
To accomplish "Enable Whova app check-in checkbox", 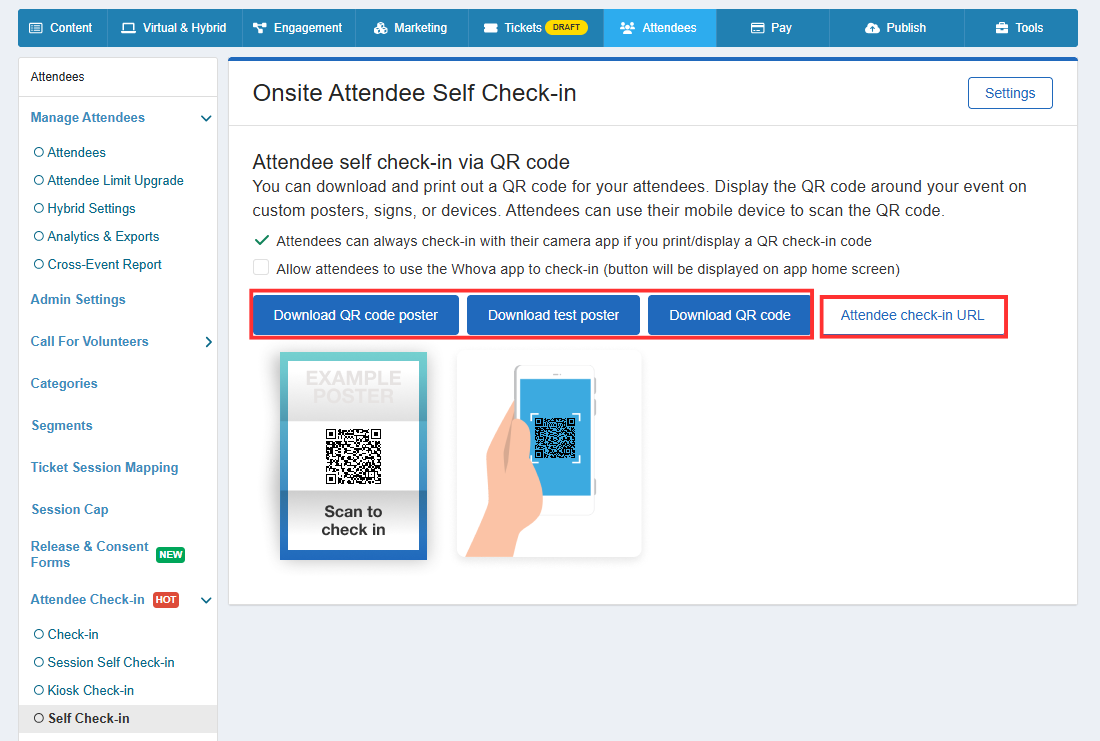I will [261, 267].
